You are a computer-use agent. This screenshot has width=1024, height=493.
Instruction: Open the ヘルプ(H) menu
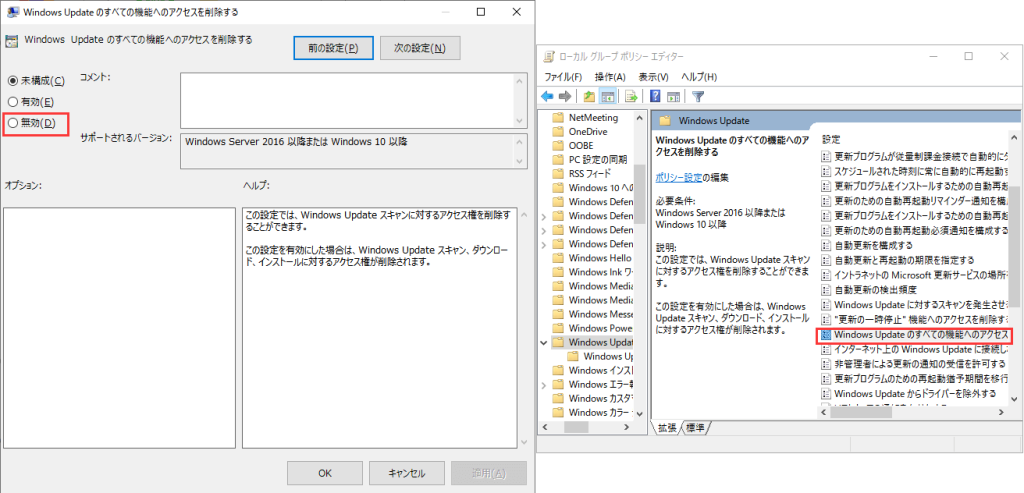click(699, 76)
